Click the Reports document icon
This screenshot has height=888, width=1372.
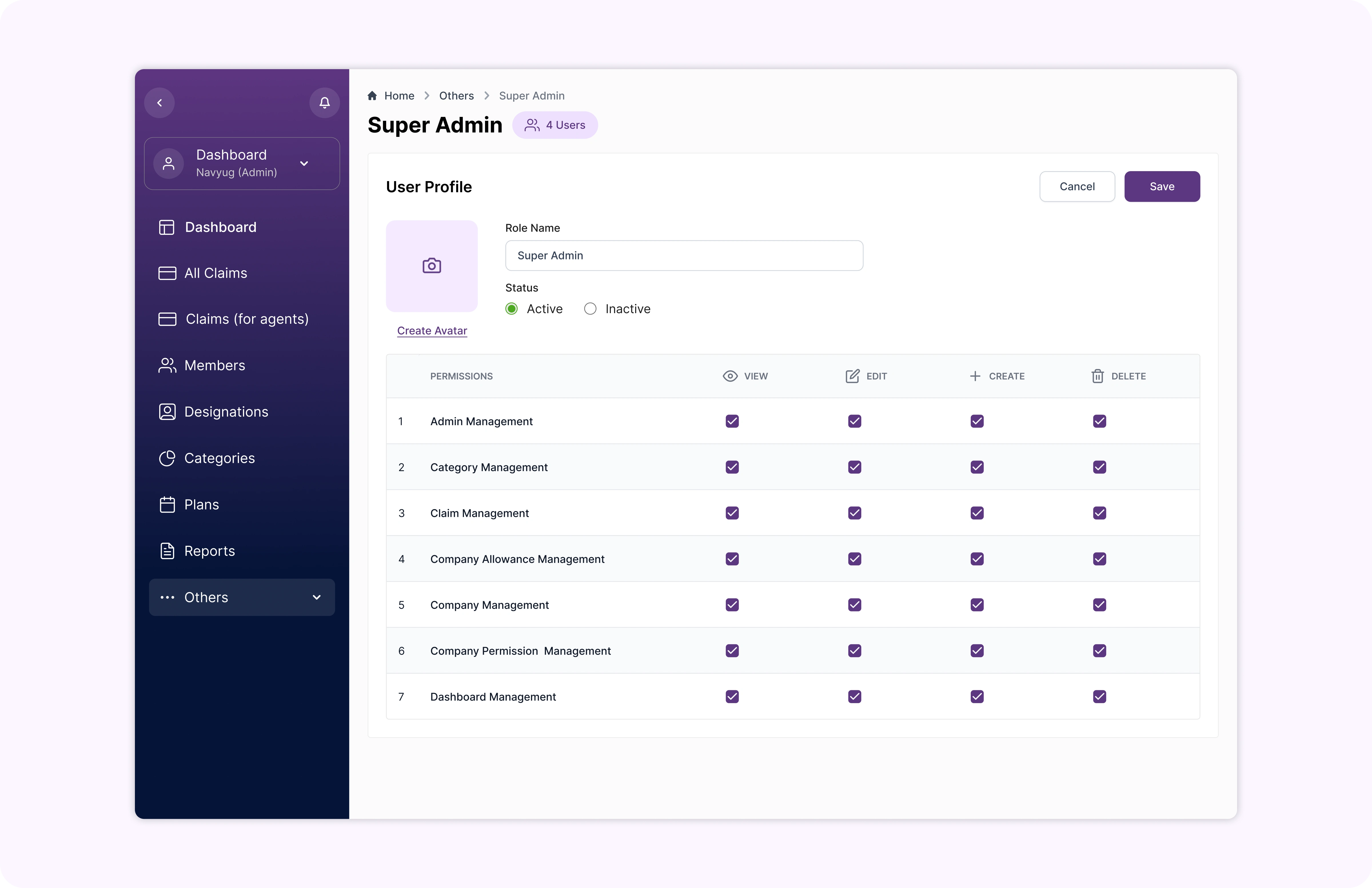coord(167,551)
